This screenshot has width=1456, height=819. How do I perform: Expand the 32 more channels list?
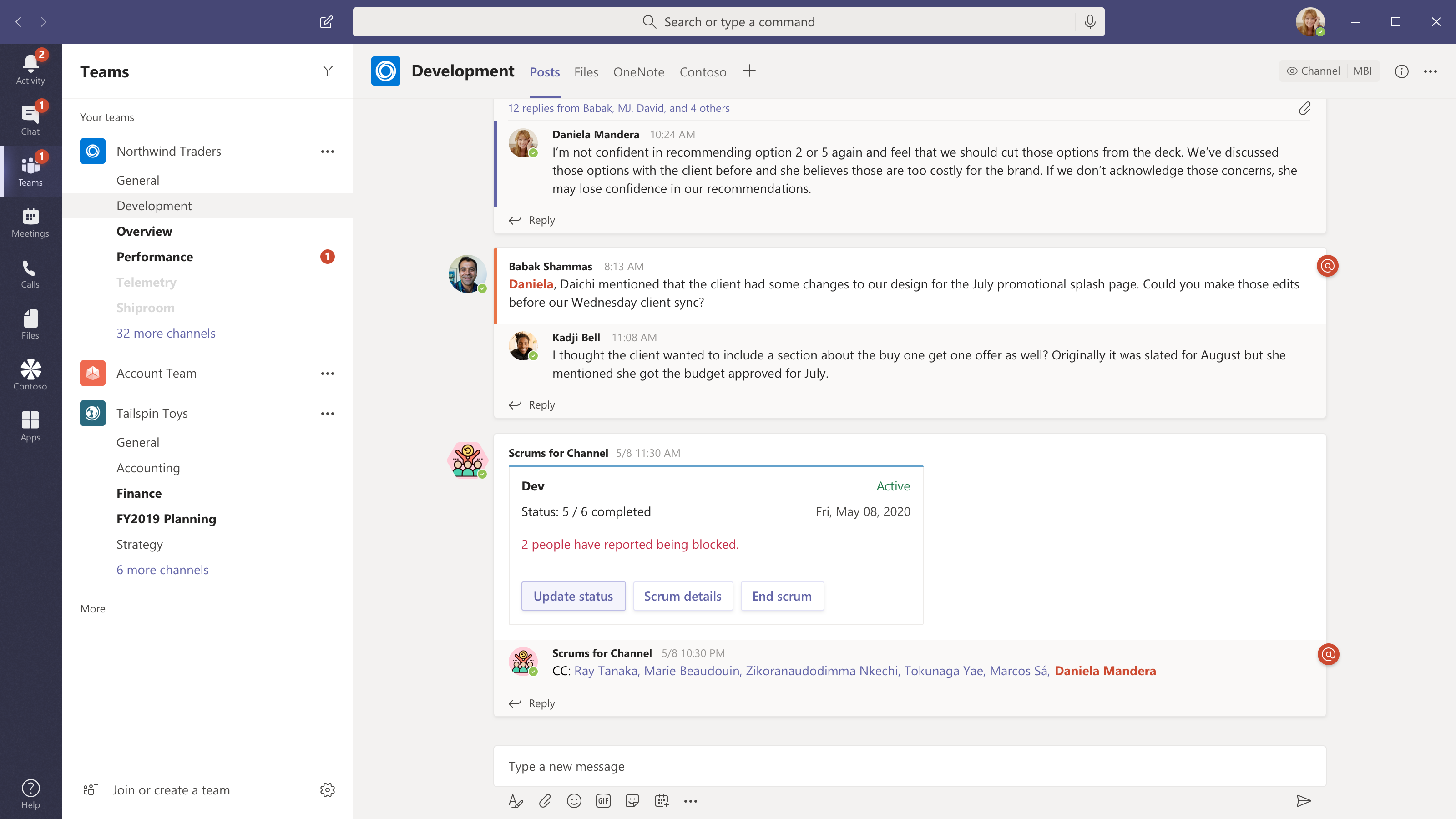(166, 333)
